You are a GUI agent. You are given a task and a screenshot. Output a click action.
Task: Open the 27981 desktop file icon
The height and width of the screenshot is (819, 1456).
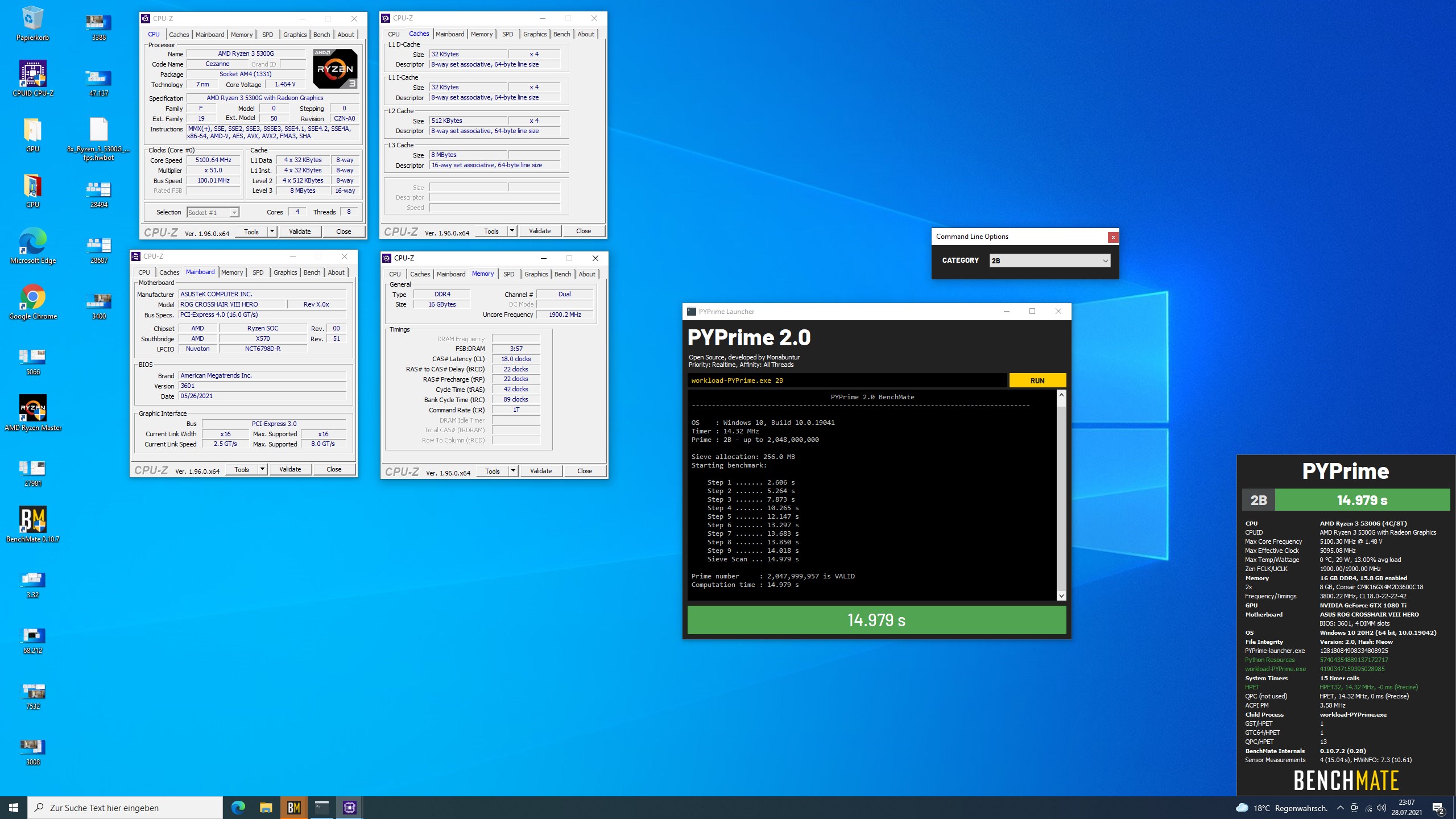coord(32,473)
